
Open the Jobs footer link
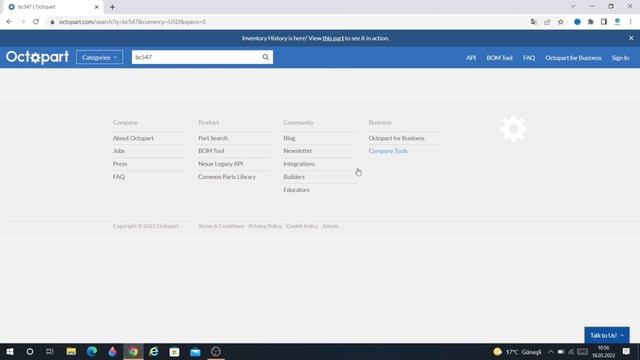[x=119, y=151]
